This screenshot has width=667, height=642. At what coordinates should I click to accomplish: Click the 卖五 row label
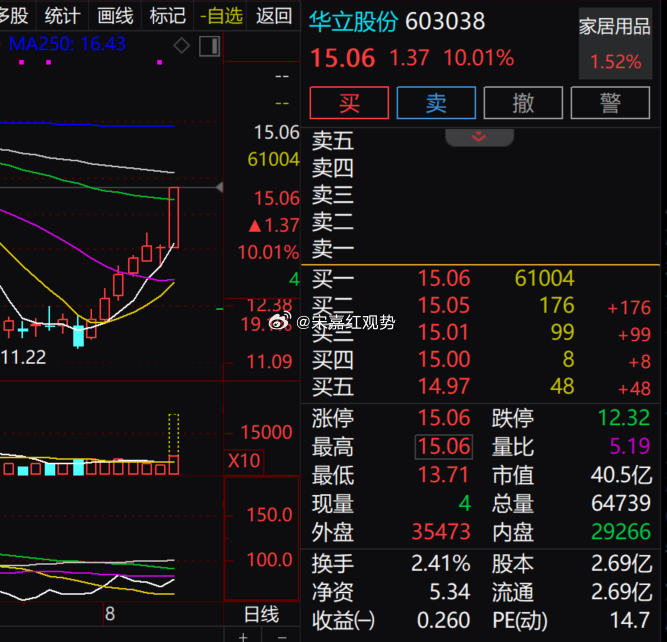pyautogui.click(x=333, y=141)
